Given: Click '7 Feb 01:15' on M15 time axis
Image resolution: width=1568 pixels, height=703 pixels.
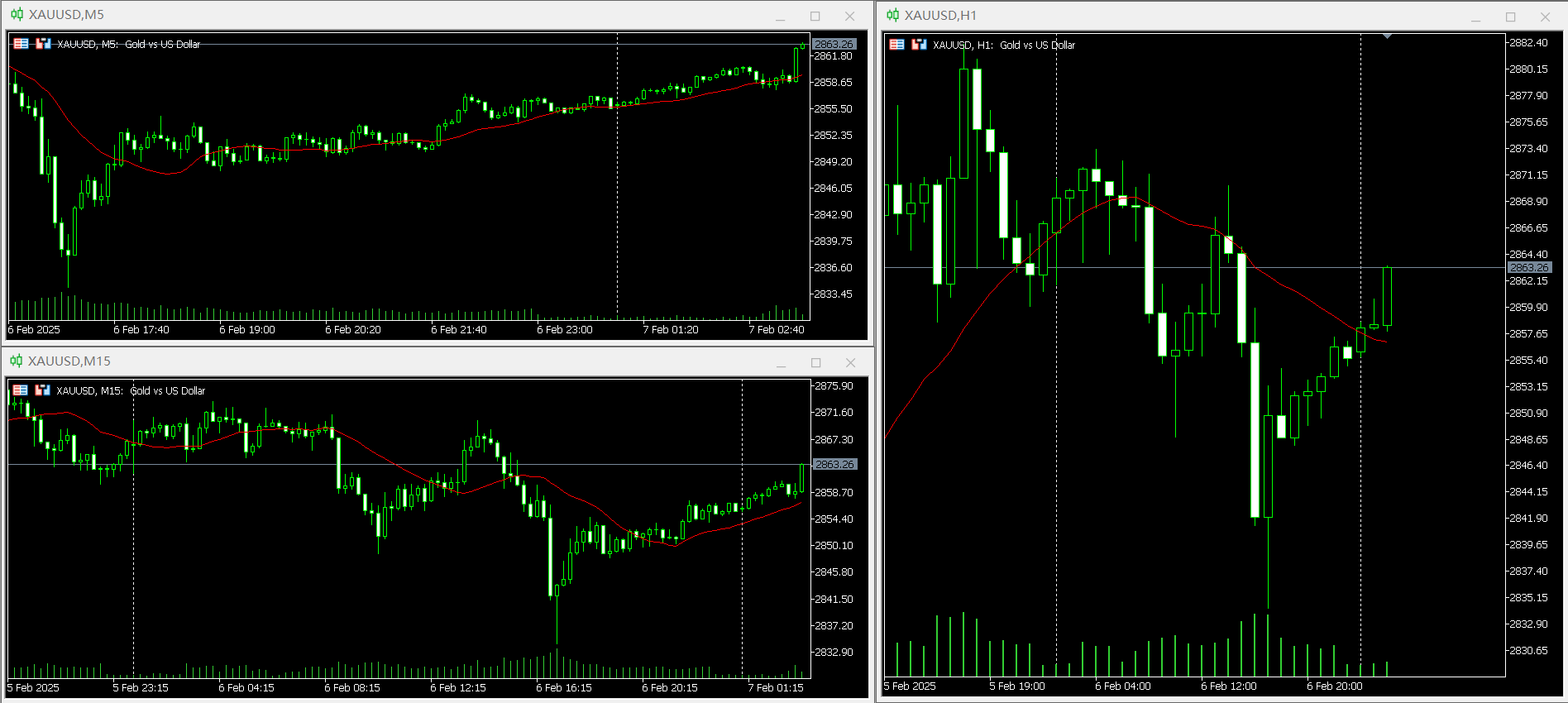Looking at the screenshot, I should [x=776, y=688].
